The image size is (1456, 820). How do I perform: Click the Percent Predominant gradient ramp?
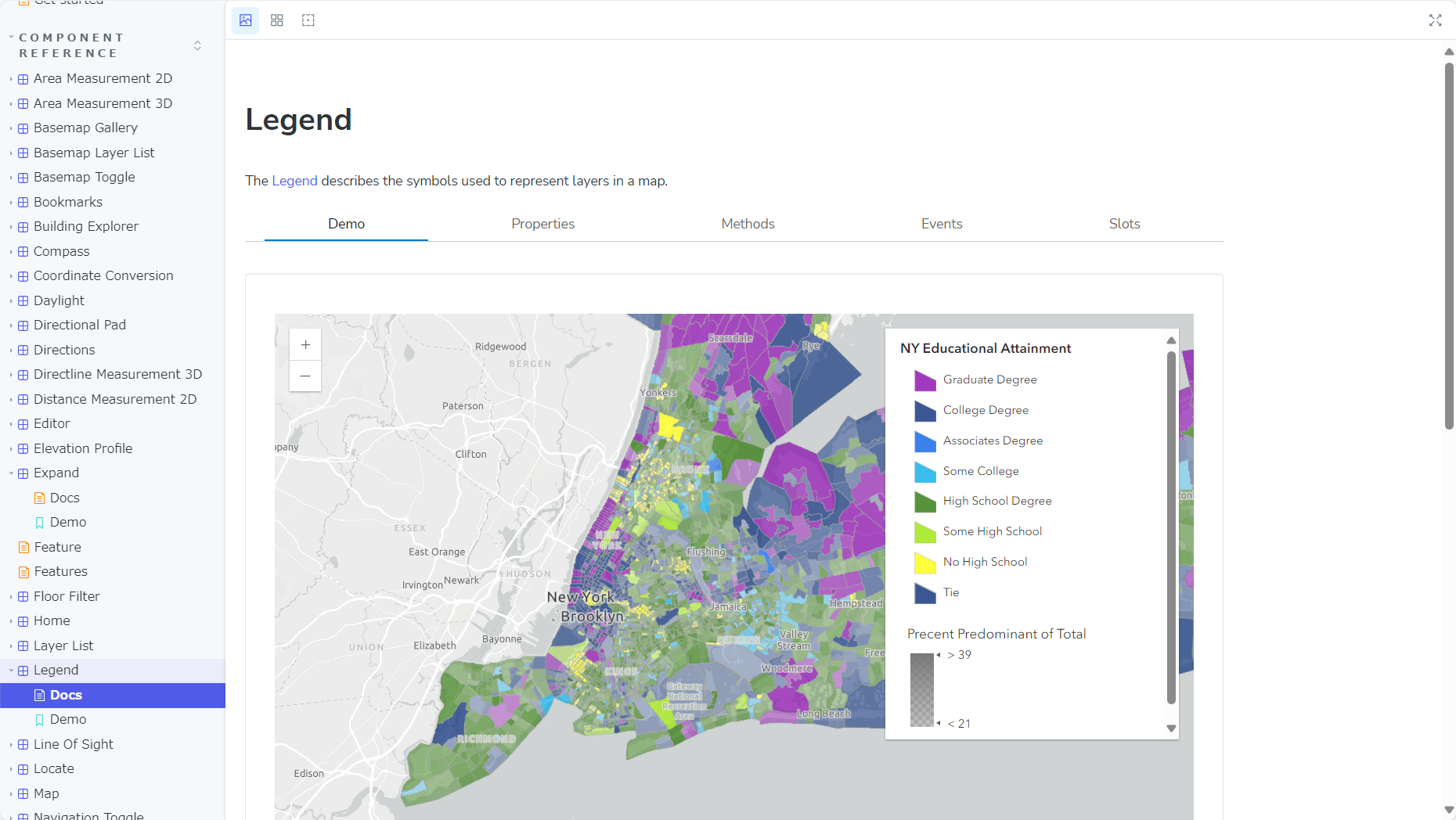click(x=922, y=689)
